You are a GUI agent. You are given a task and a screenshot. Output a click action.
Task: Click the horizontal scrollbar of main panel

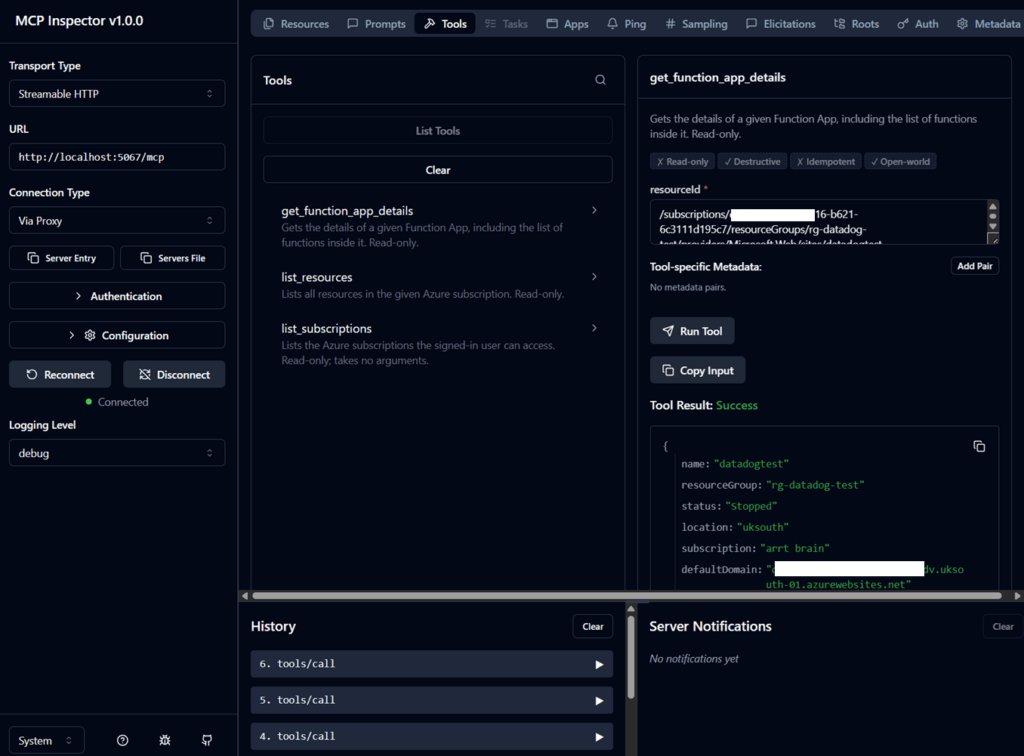click(627, 595)
